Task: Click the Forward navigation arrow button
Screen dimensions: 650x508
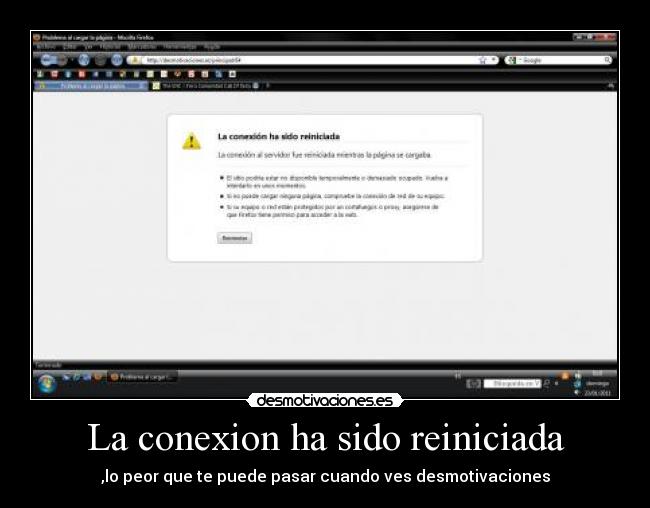Action: 62,61
